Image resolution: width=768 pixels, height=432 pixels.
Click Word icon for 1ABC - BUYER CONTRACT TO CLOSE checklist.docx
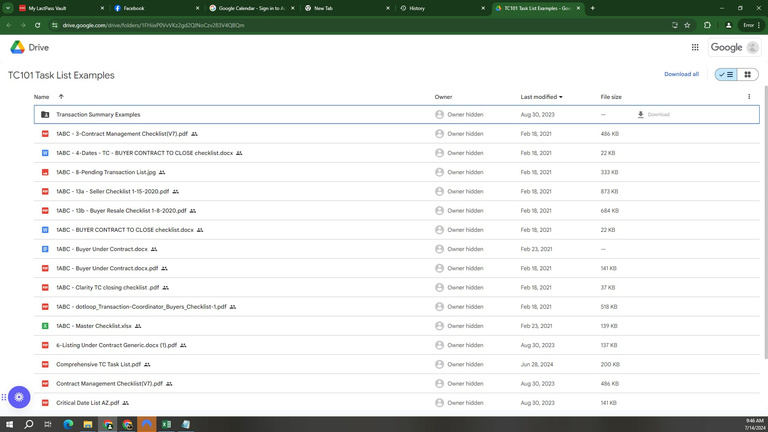click(45, 230)
